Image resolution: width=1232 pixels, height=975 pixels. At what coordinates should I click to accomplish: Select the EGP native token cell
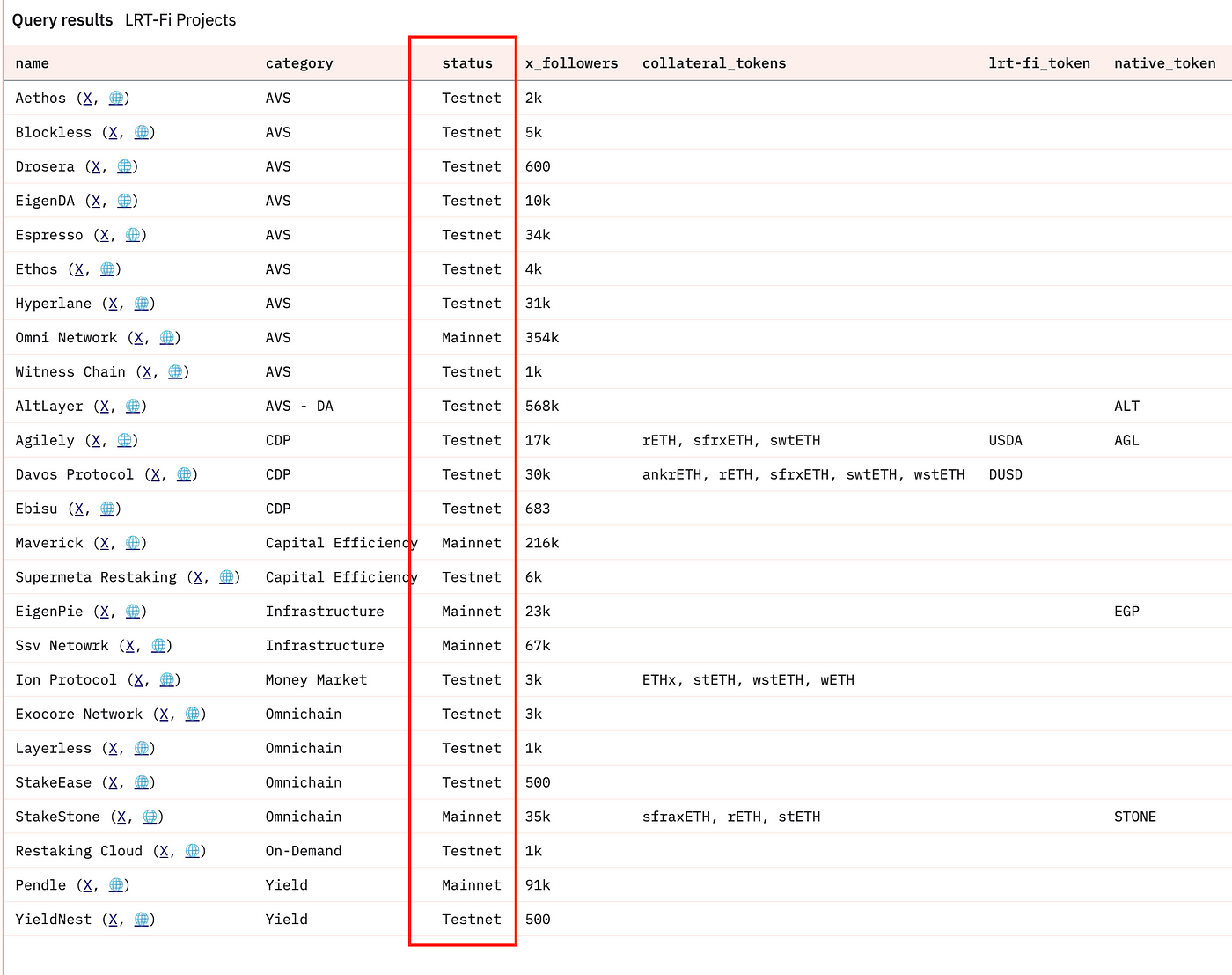coord(1126,612)
